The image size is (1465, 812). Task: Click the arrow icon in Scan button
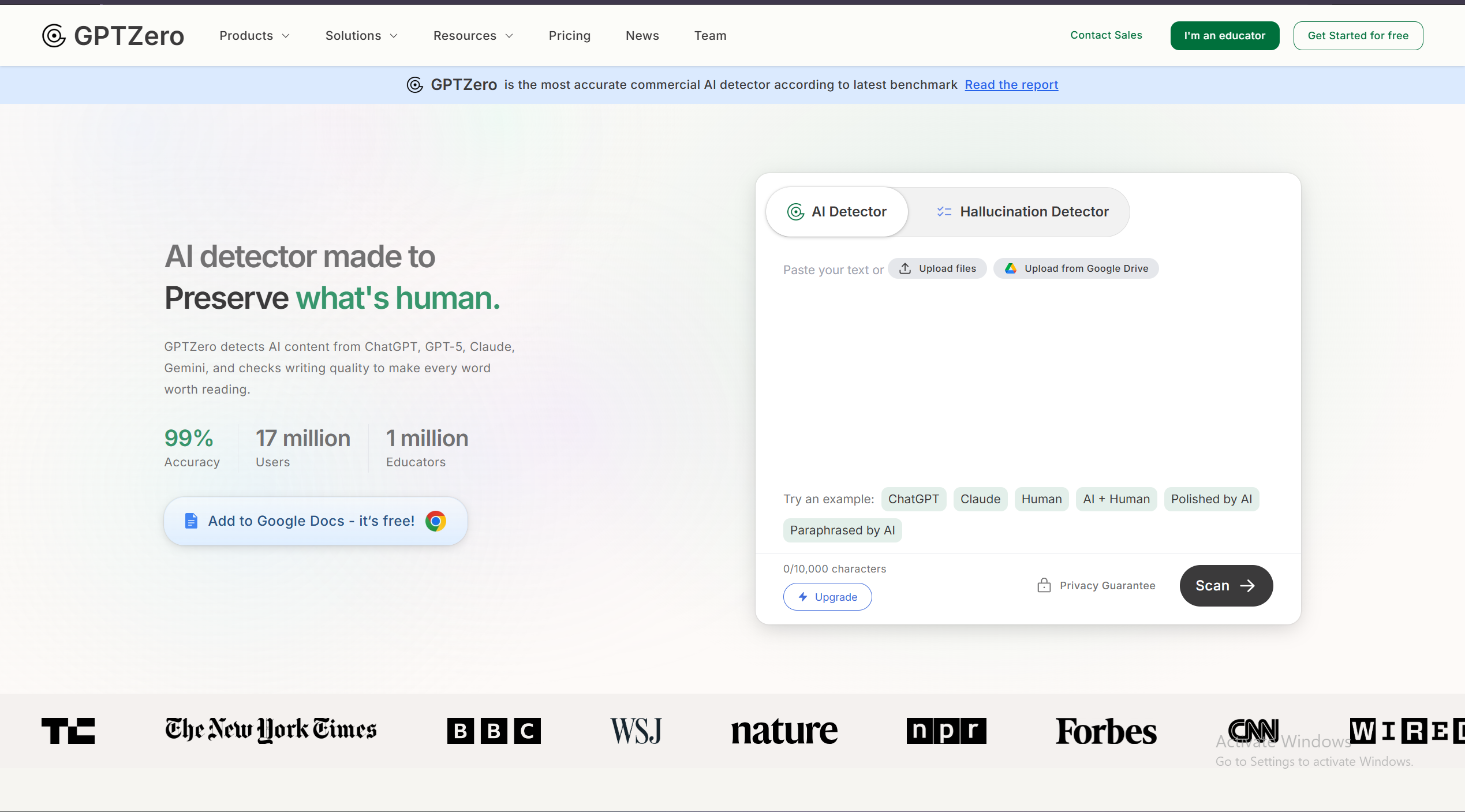(x=1247, y=586)
